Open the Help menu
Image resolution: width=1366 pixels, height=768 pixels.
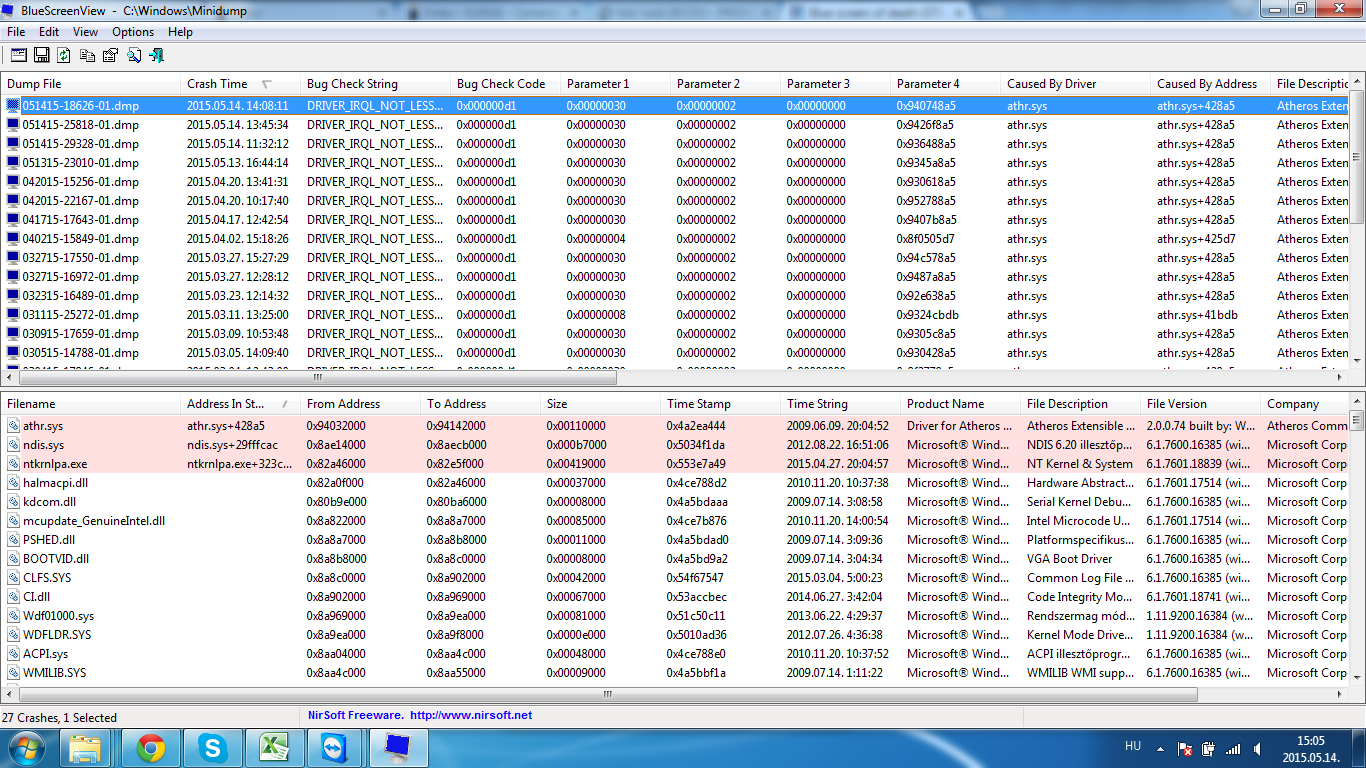180,32
